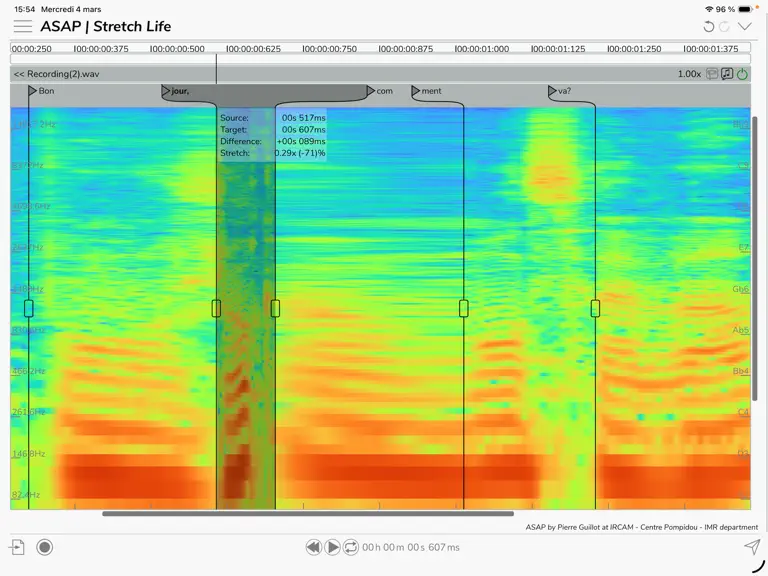Select the 'jour,' marker flag
The width and height of the screenshot is (768, 576).
coord(175,91)
